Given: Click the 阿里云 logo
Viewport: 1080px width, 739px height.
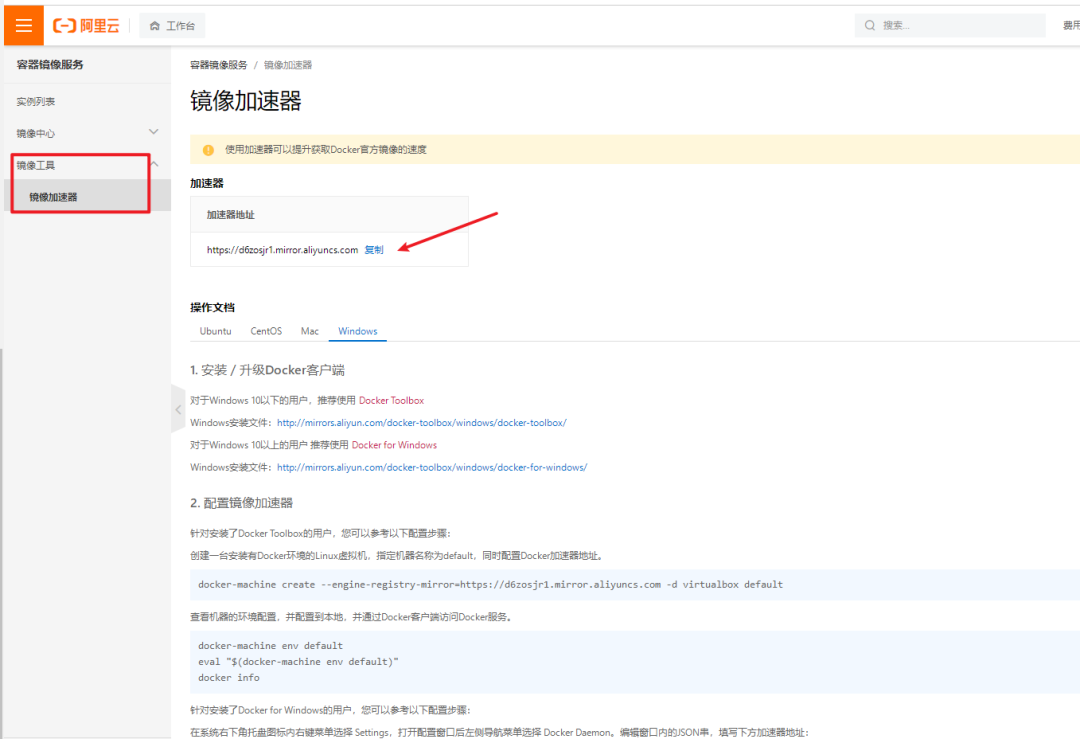Looking at the screenshot, I should 86,25.
